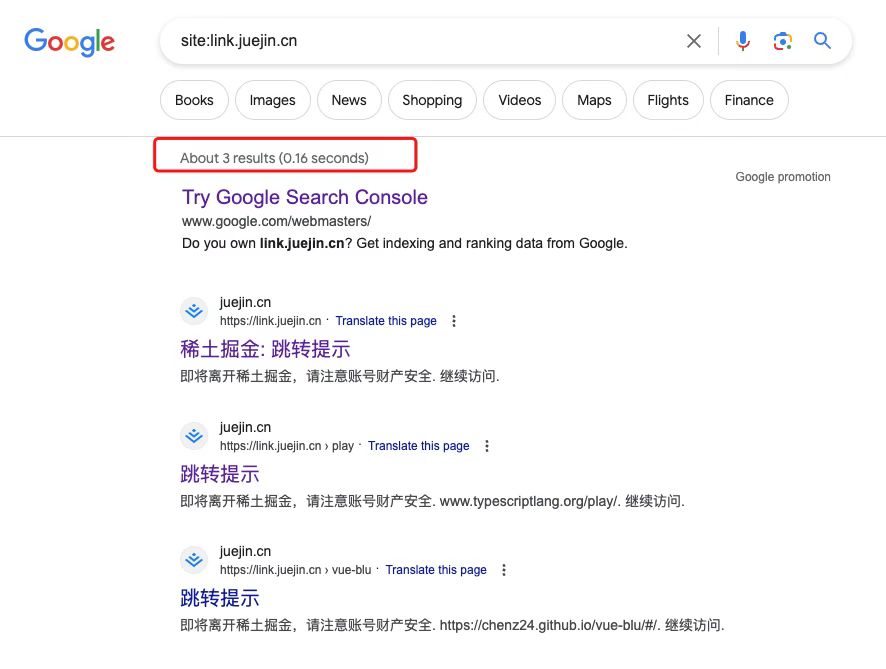Viewport: 886px width, 669px height.
Task: Clear the search box with X icon
Action: click(x=694, y=41)
